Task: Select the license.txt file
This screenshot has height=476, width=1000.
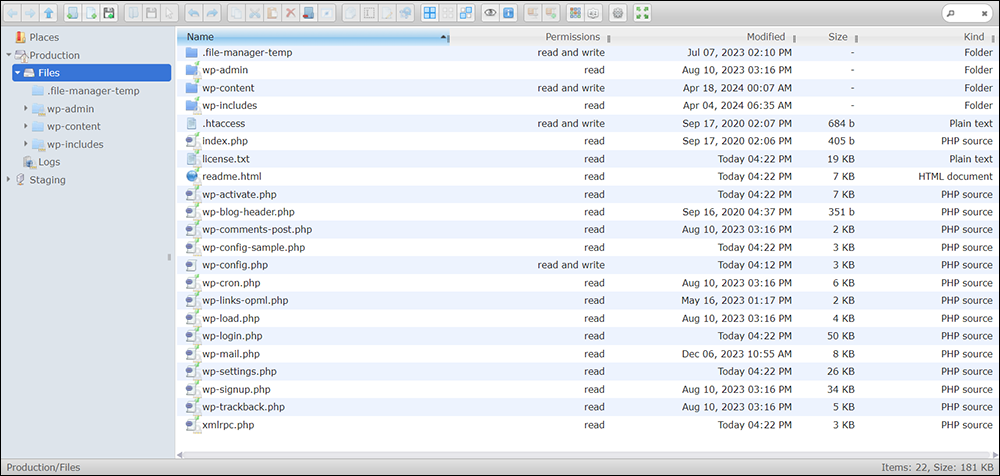Action: click(x=588, y=159)
